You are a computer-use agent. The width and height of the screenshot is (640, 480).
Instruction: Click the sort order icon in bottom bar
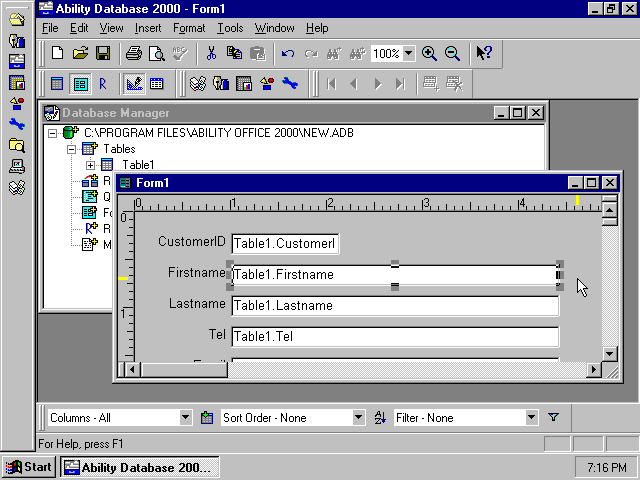point(380,418)
